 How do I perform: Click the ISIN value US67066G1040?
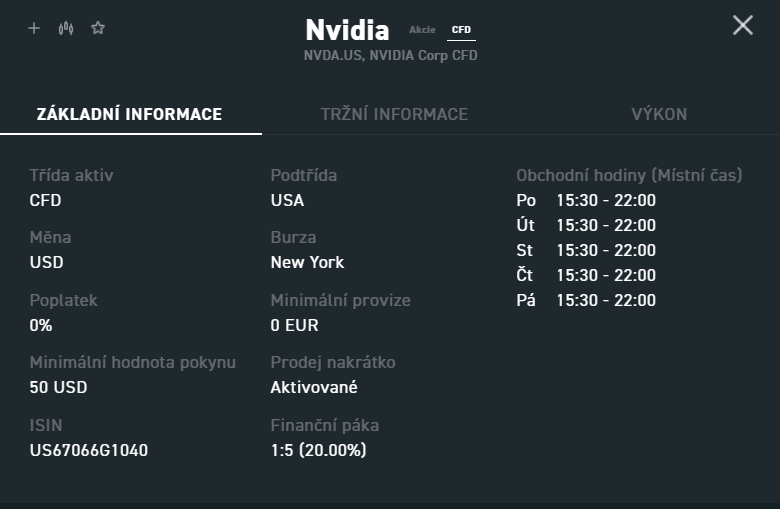pos(89,450)
